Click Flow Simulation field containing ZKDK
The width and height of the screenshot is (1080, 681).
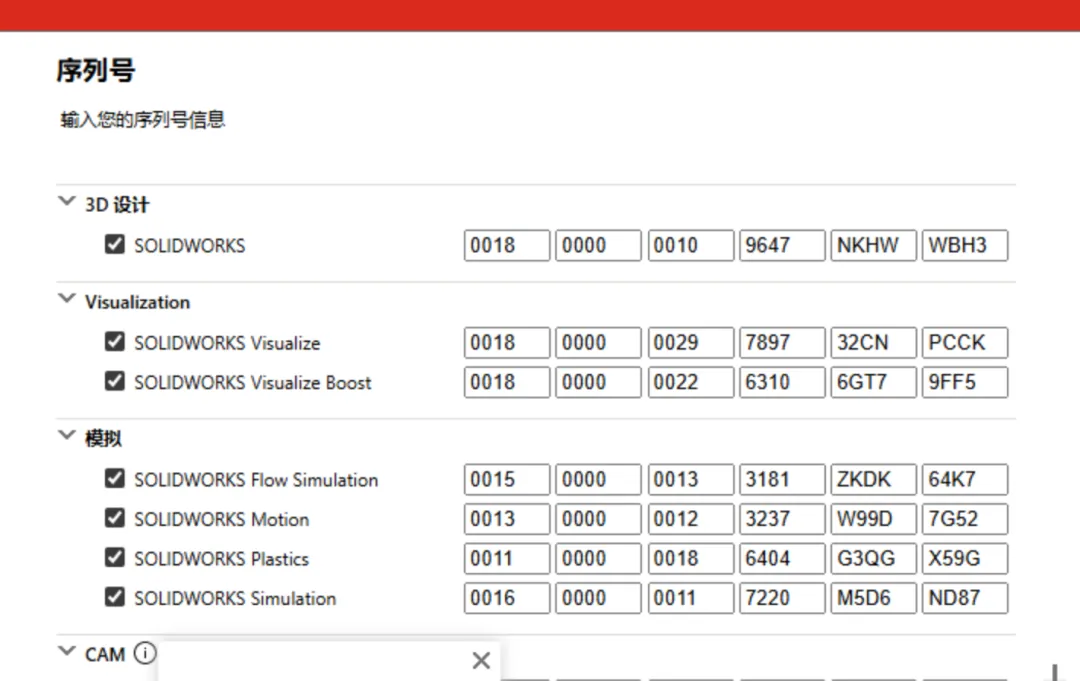[x=873, y=479]
